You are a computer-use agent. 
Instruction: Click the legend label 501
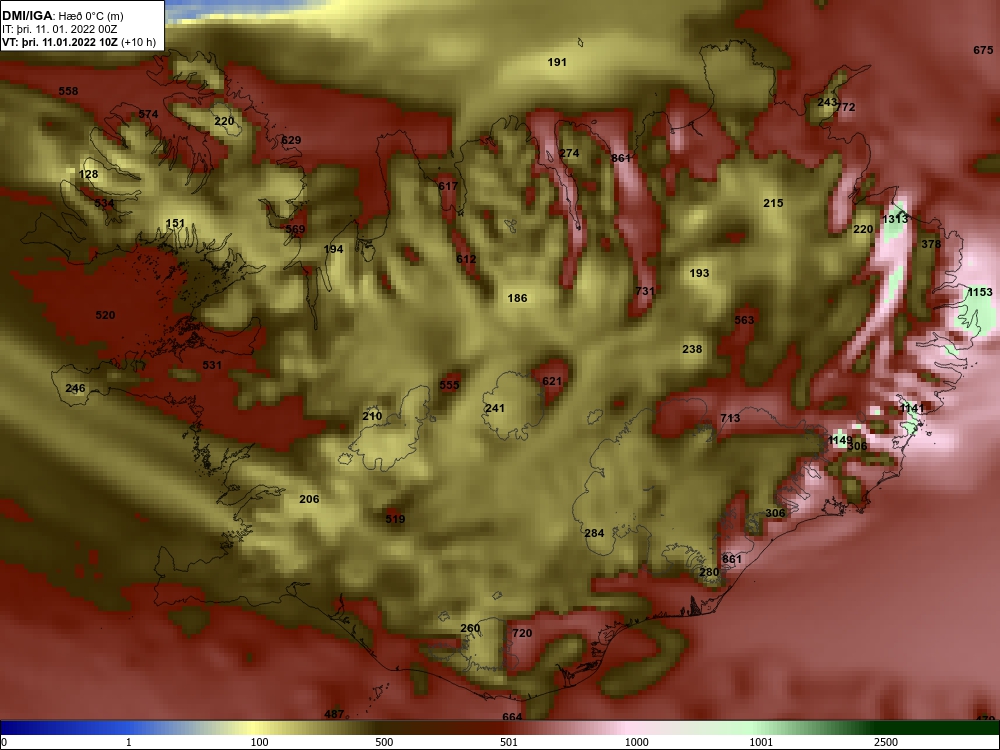click(x=509, y=742)
